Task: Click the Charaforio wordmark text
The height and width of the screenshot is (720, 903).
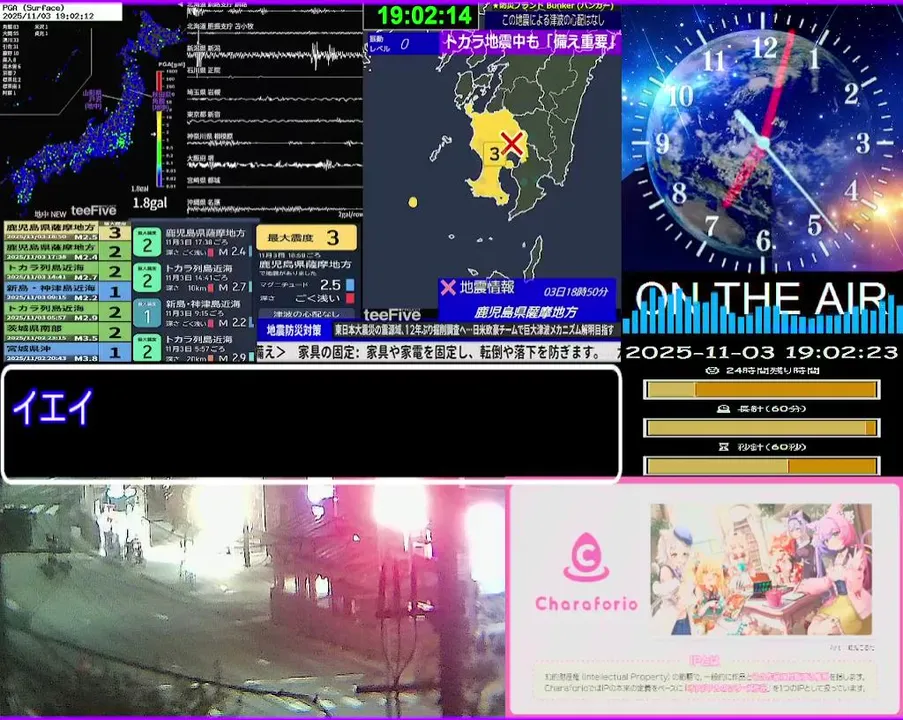Action: (586, 604)
